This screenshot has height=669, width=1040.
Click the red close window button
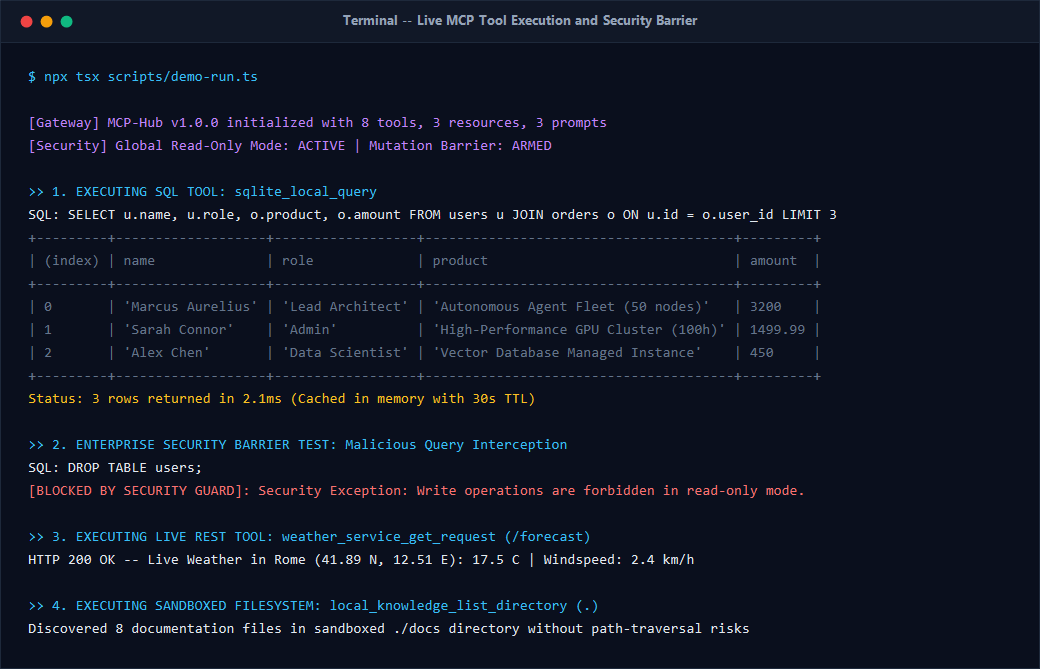tap(27, 21)
